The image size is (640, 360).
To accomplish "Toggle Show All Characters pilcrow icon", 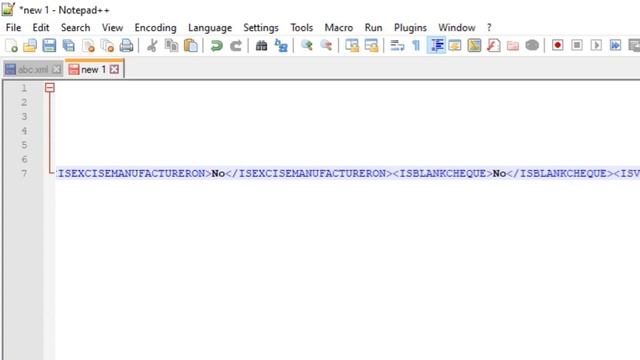I will point(416,45).
